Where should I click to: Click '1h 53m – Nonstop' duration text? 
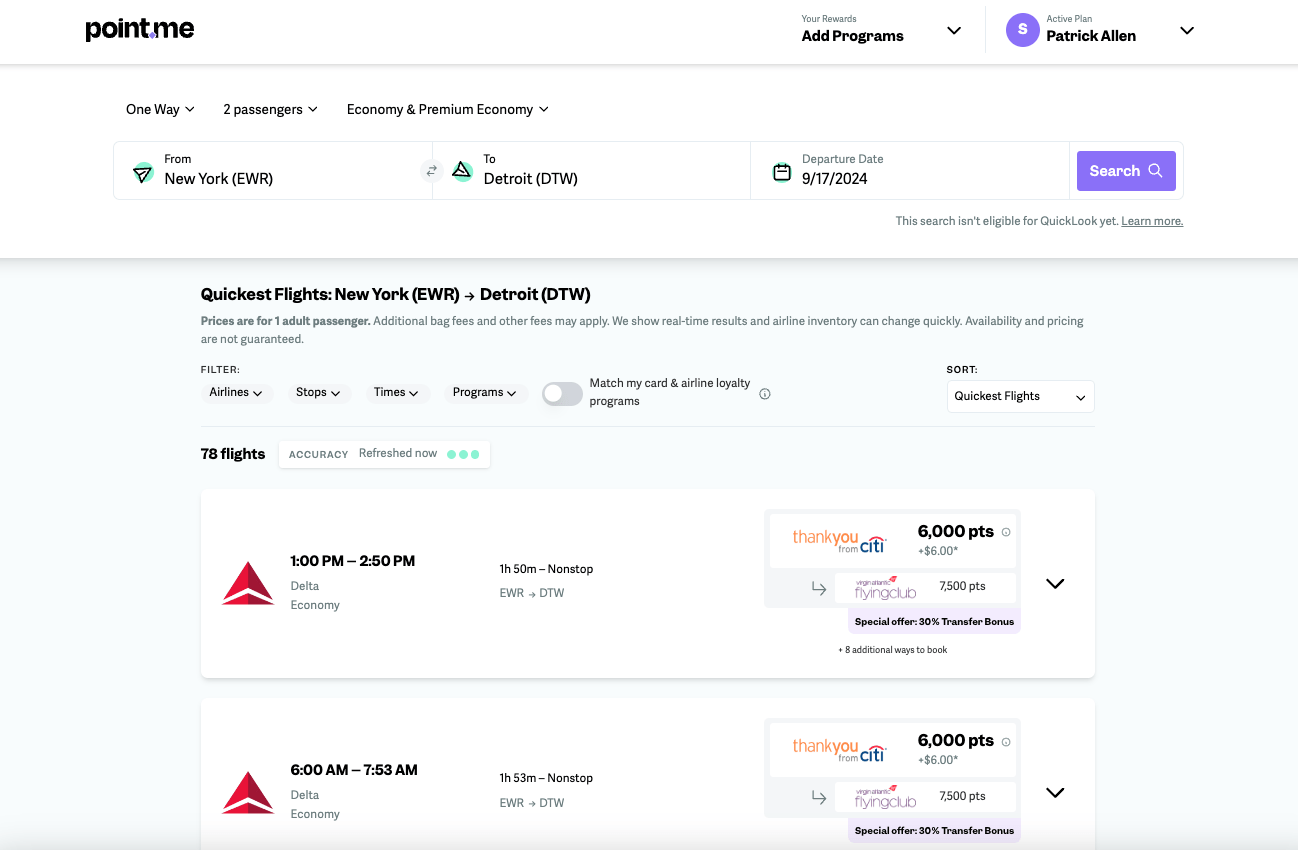pyautogui.click(x=546, y=778)
